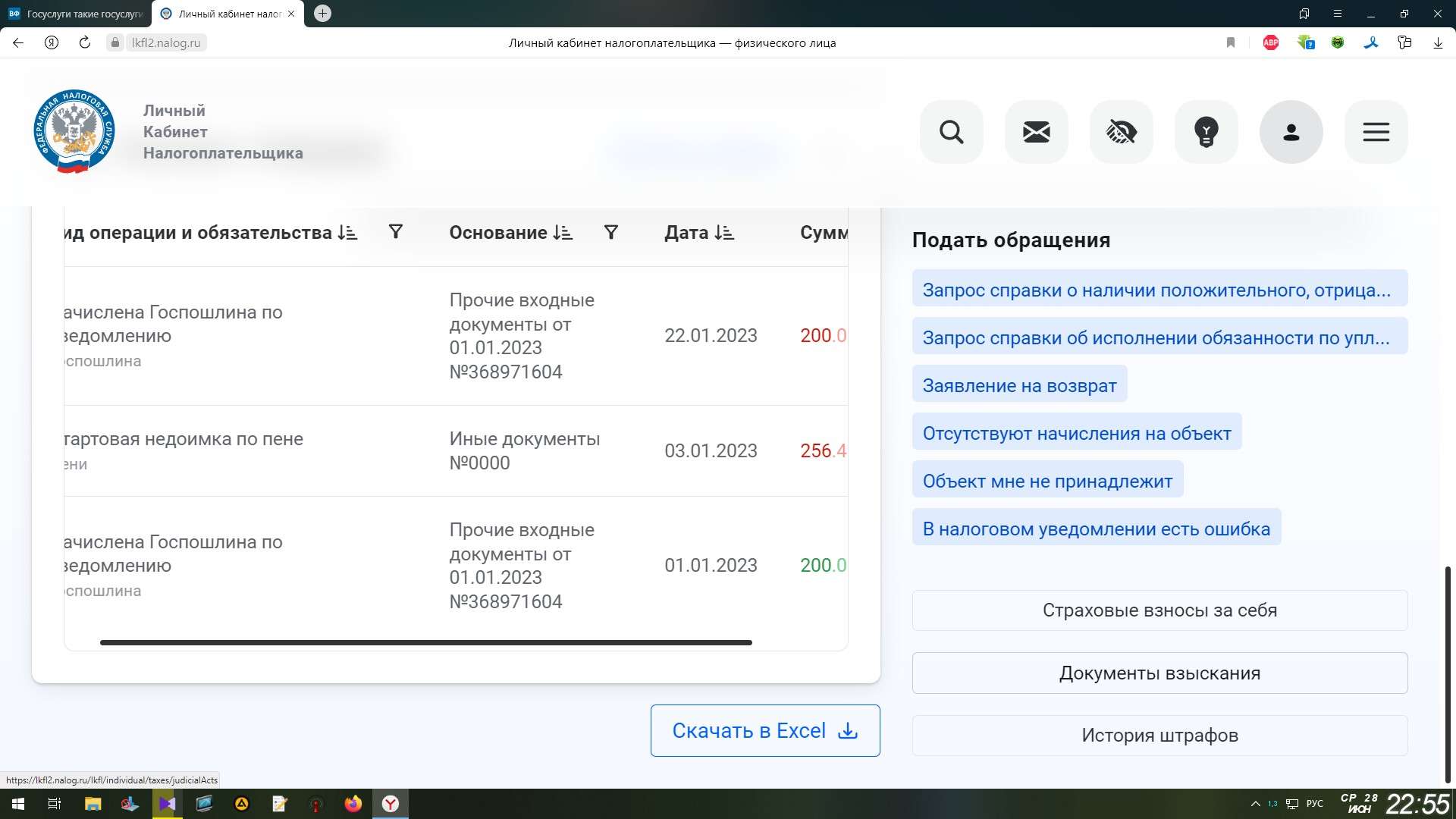Open the site search magnifier icon
Image resolution: width=1456 pixels, height=819 pixels.
click(951, 132)
